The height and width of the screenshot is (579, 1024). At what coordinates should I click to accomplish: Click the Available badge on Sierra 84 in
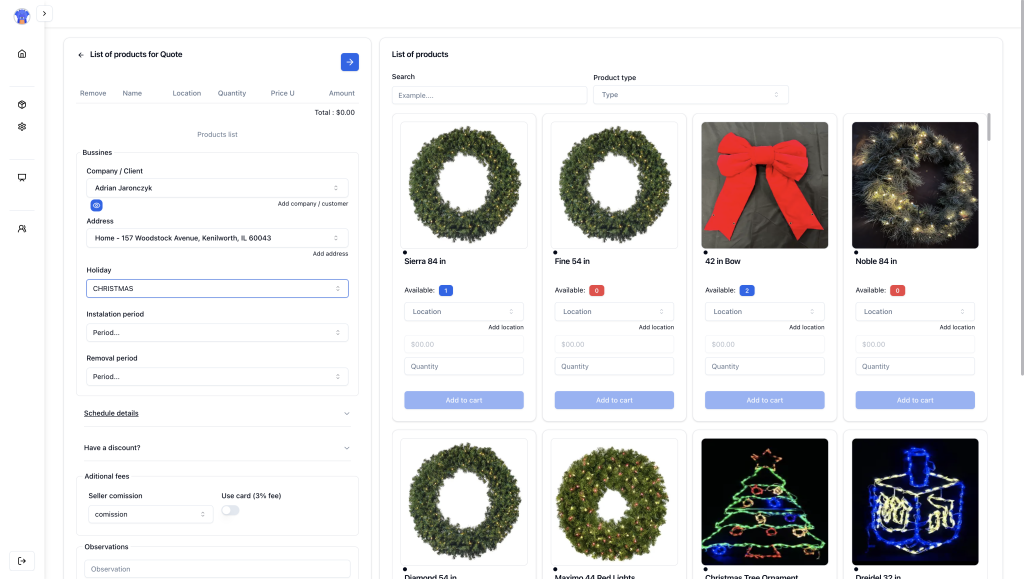[446, 290]
